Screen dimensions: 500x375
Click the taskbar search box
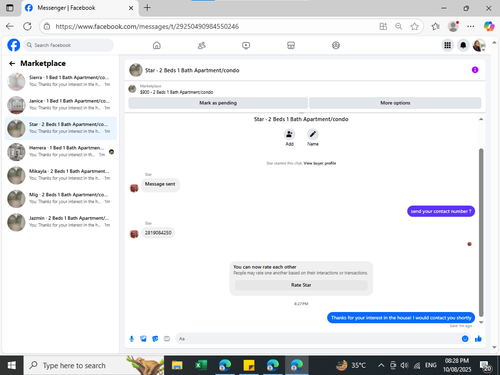tap(94, 365)
